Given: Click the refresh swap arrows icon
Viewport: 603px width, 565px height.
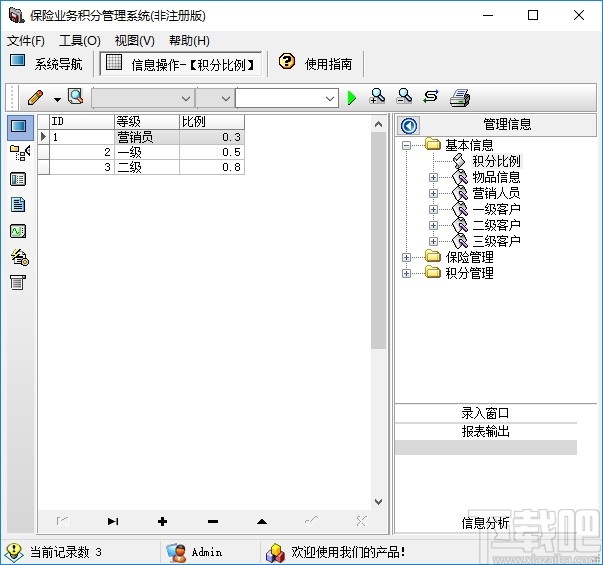Looking at the screenshot, I should click(x=431, y=97).
